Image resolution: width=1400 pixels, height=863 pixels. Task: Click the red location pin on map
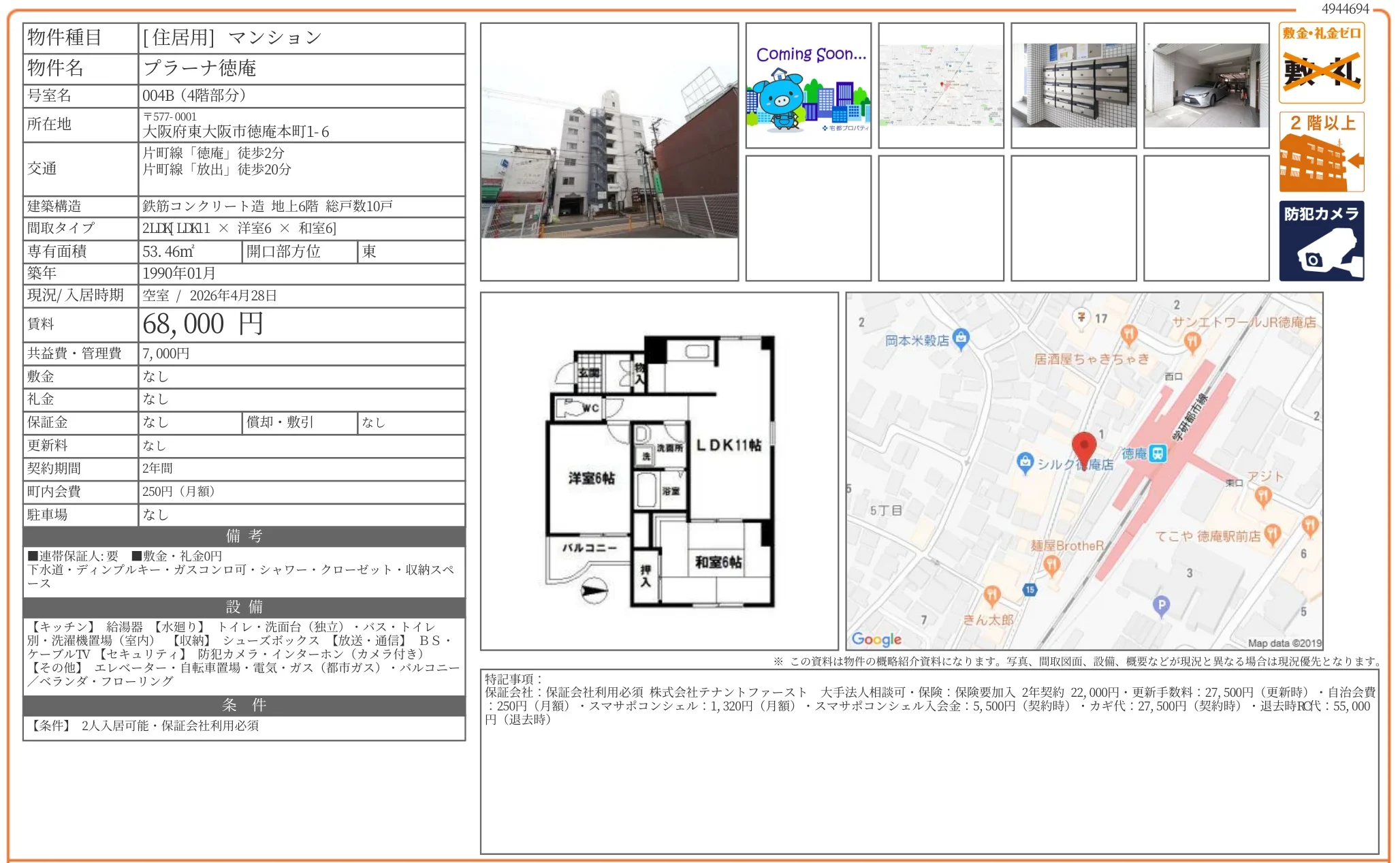coord(1083,448)
